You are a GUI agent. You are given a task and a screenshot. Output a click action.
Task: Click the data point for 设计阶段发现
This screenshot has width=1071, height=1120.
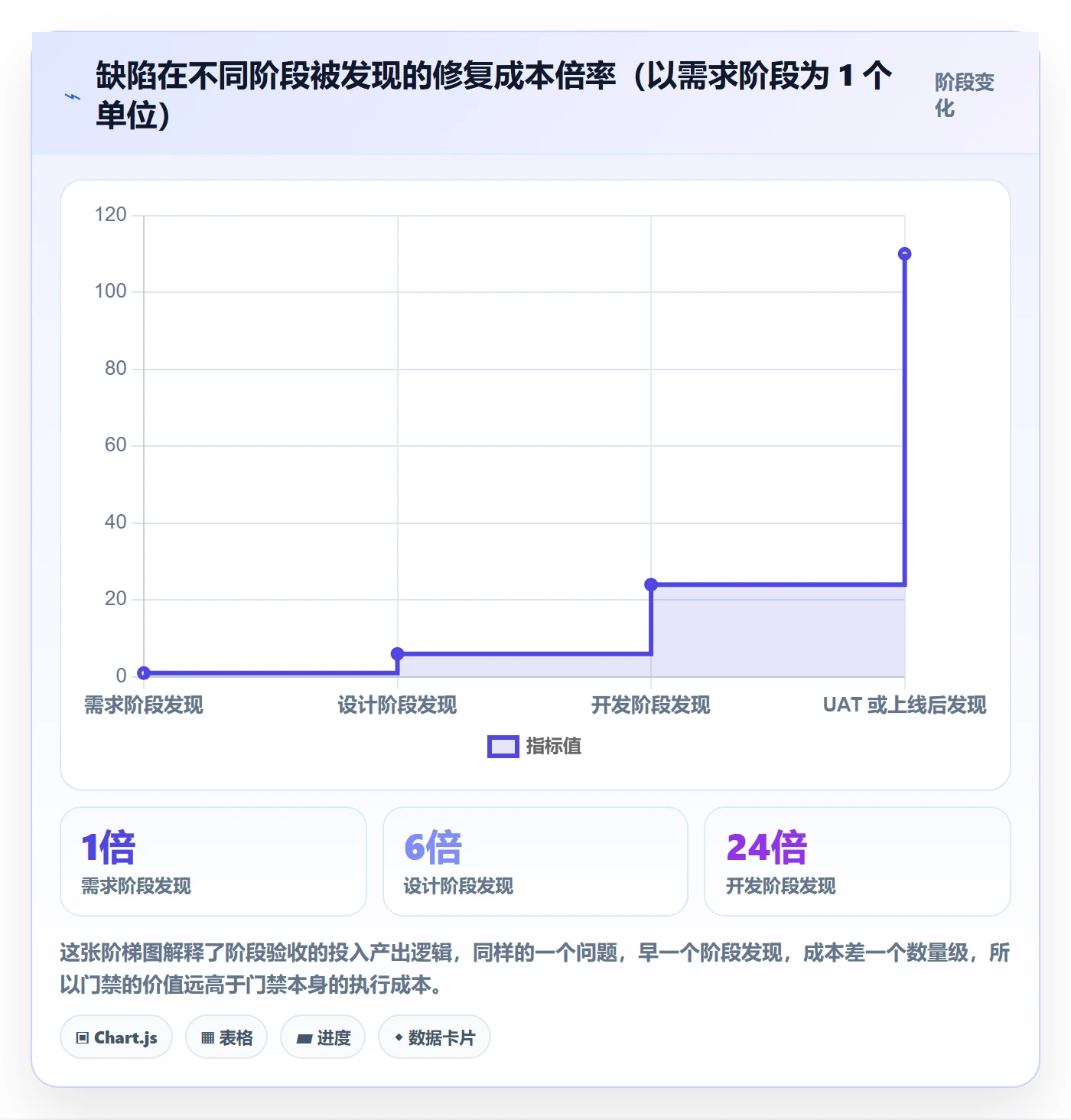(397, 653)
